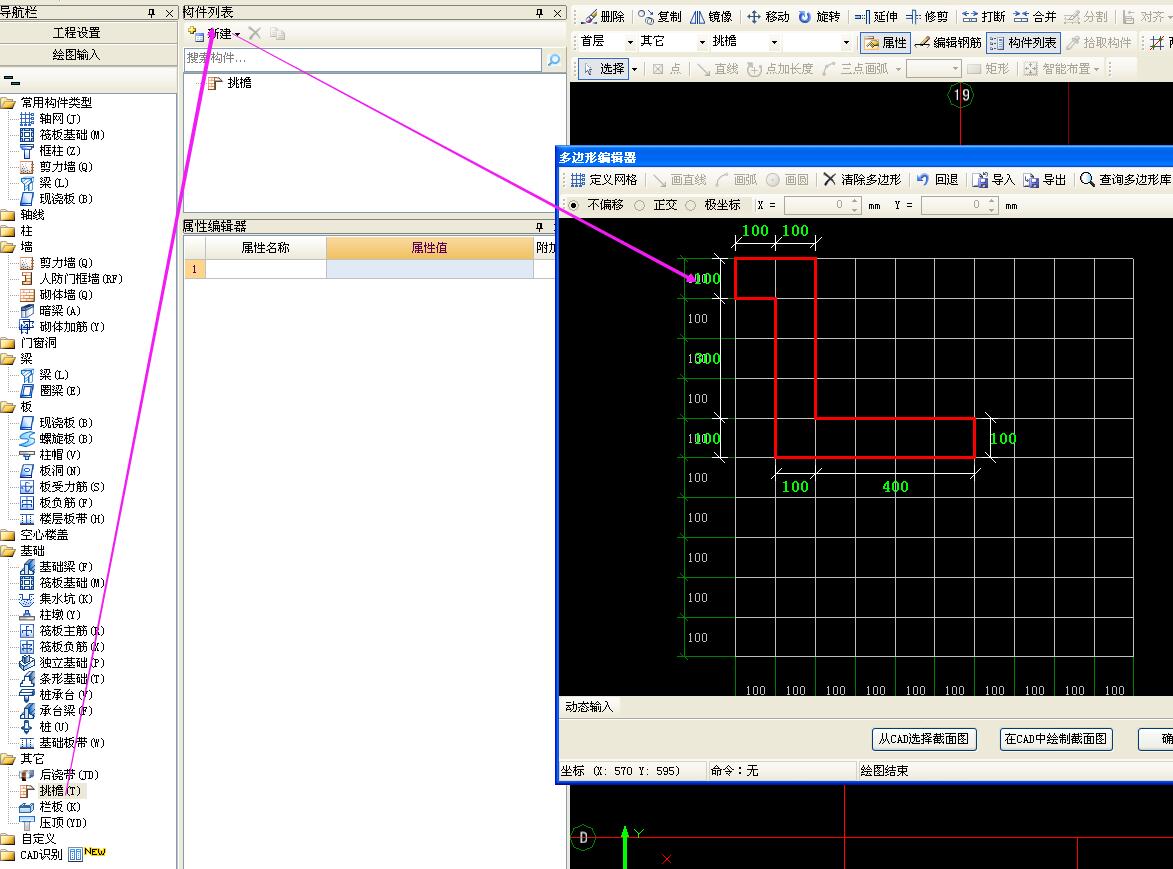Screen dimensions: 1173x869
Task: Collapse the 常用构件类型 folder
Action: click(x=8, y=102)
